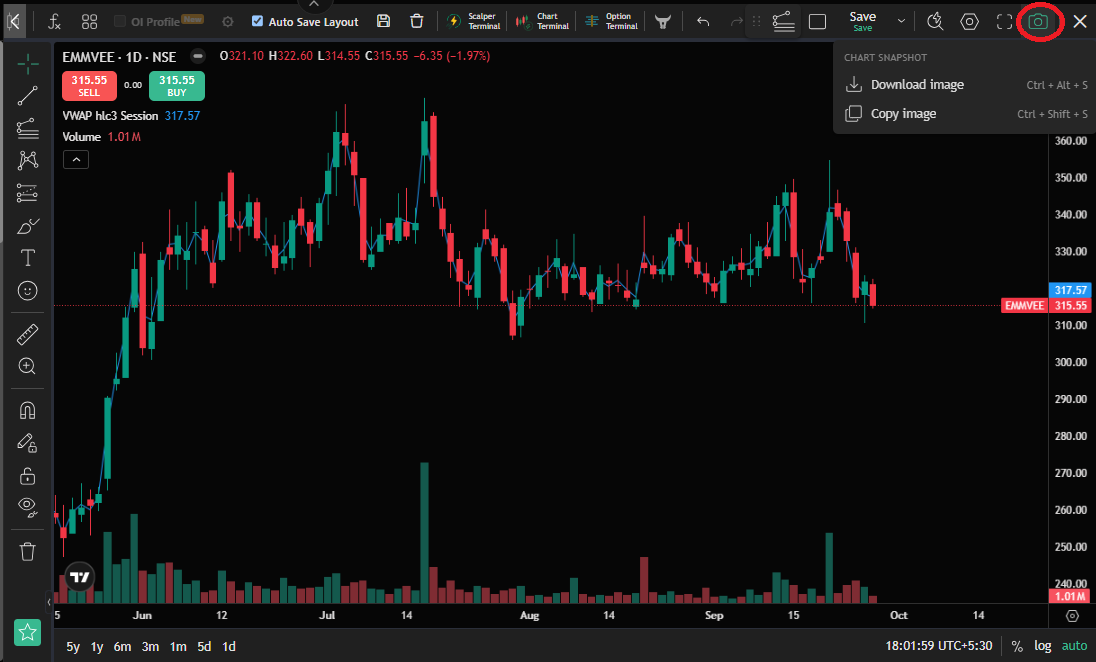1096x662 pixels.
Task: Switch to 5d time range
Action: [204, 647]
